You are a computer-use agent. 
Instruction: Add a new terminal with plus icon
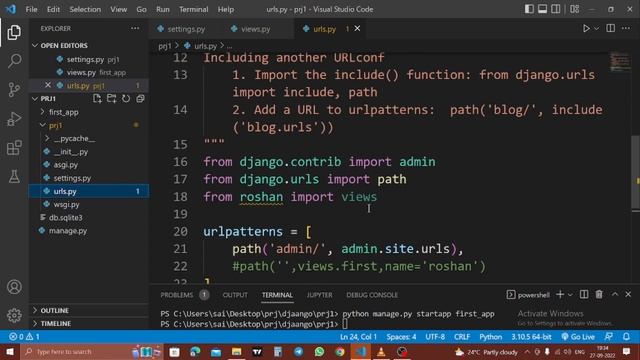pyautogui.click(x=560, y=295)
